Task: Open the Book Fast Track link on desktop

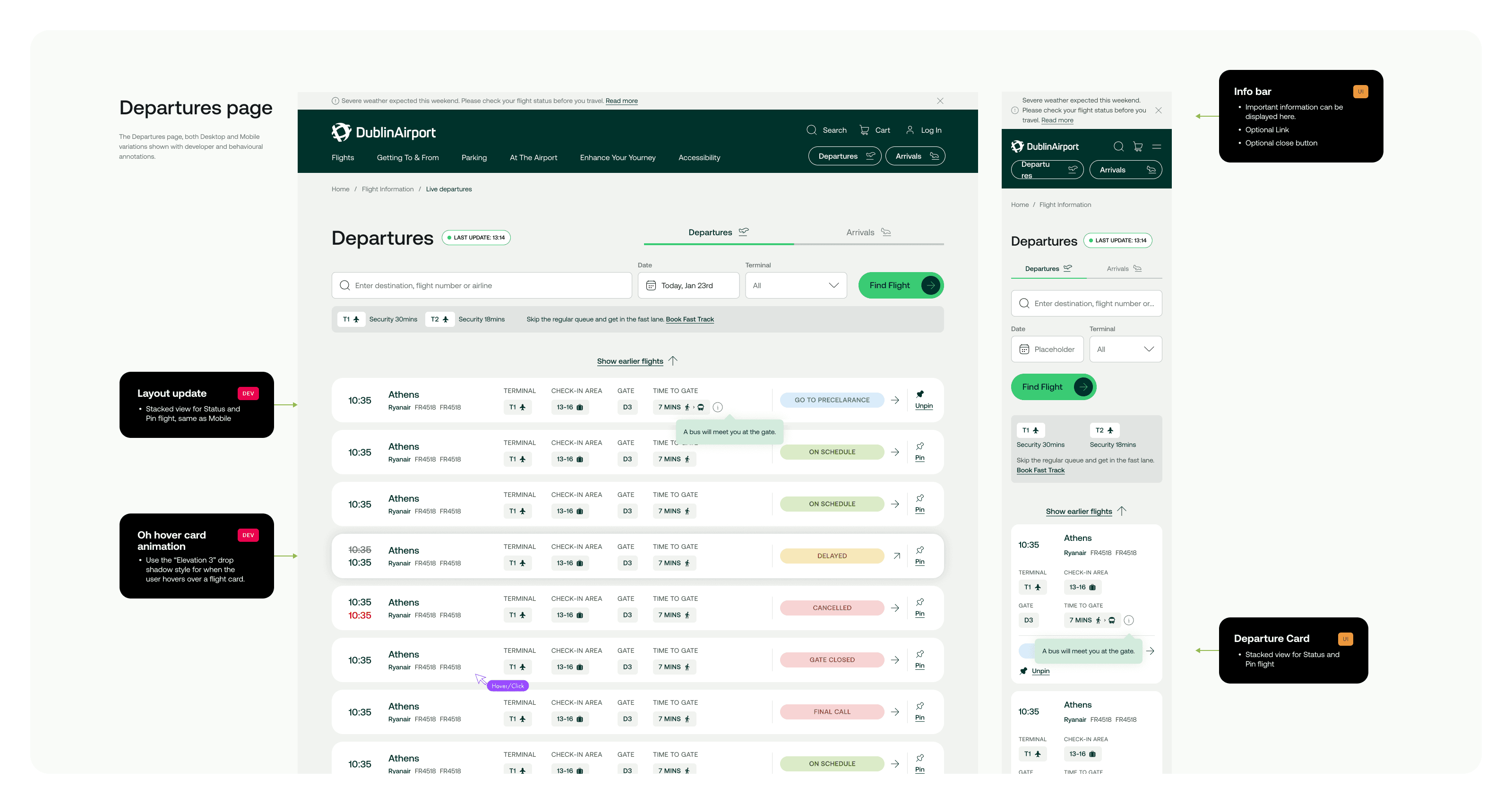Action: click(689, 319)
